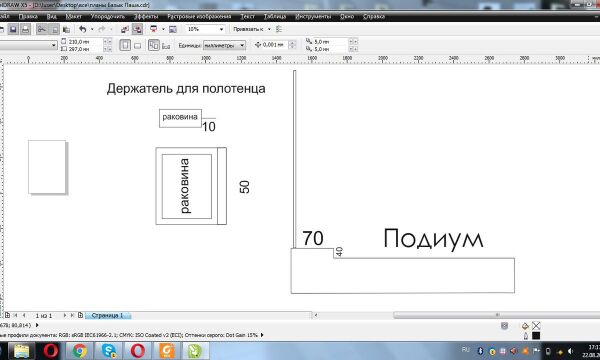
Task: Open the Правка (Edit) menu
Action: point(28,16)
